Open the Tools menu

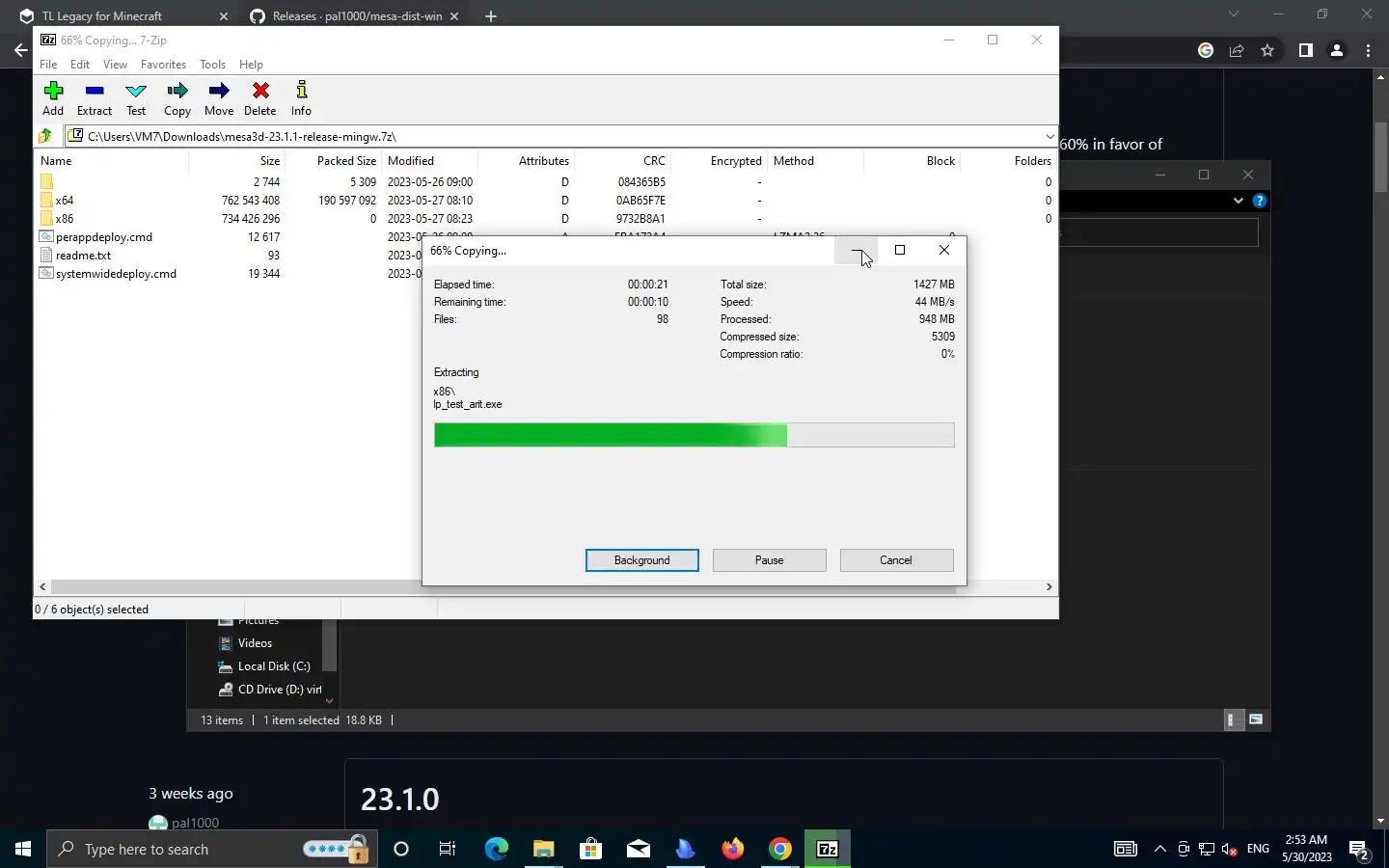pos(212,65)
